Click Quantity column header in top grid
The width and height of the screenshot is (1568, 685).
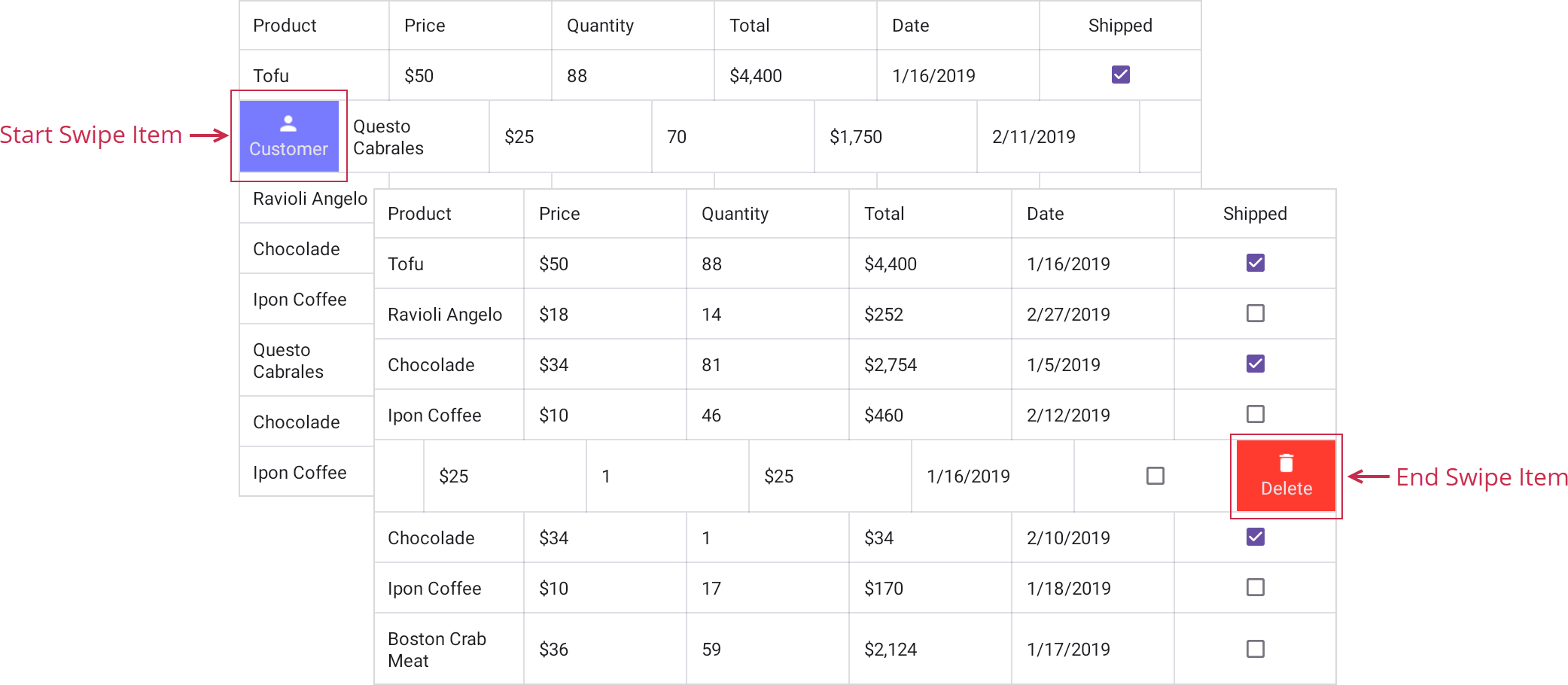pos(600,26)
